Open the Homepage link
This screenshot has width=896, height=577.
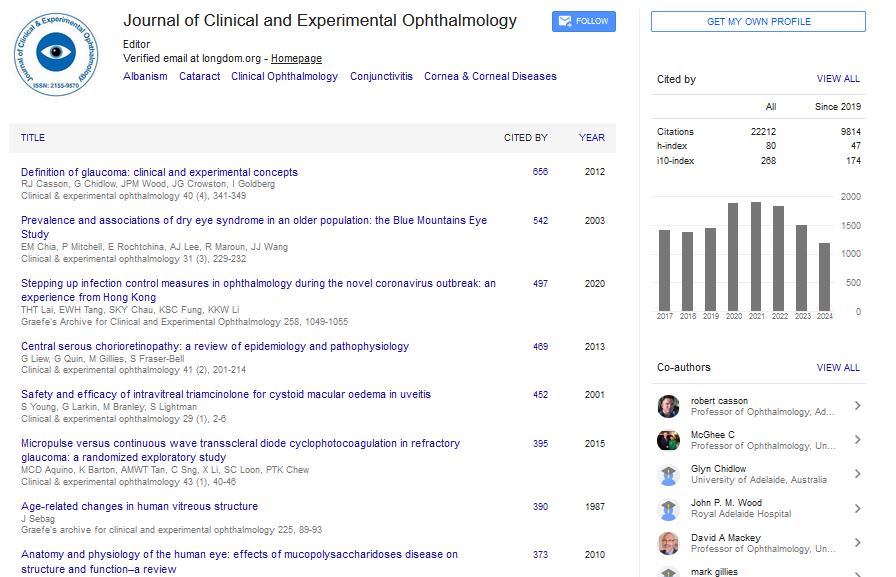(296, 59)
